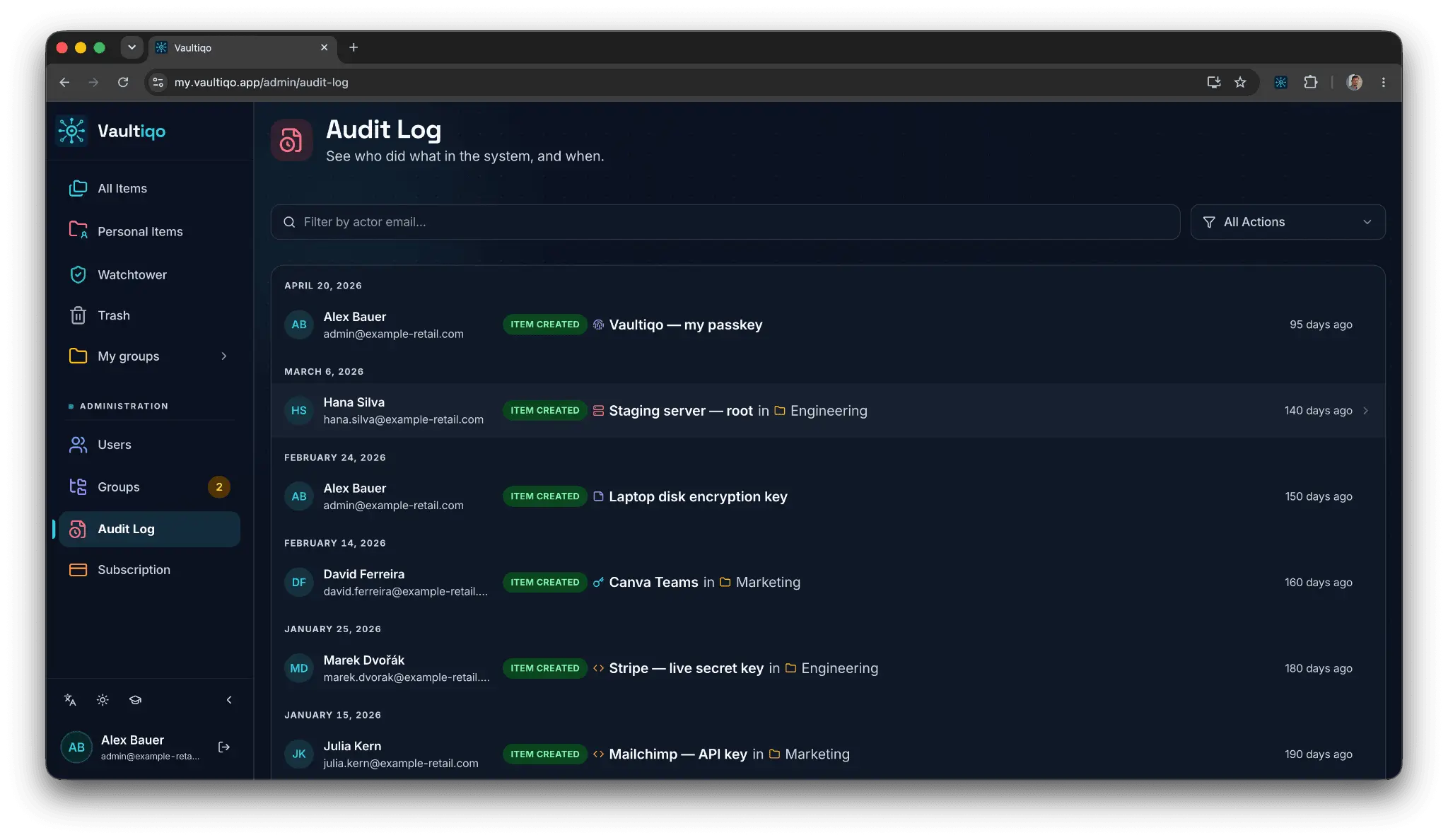Click the address bar URL
1448x840 pixels.
pos(262,82)
